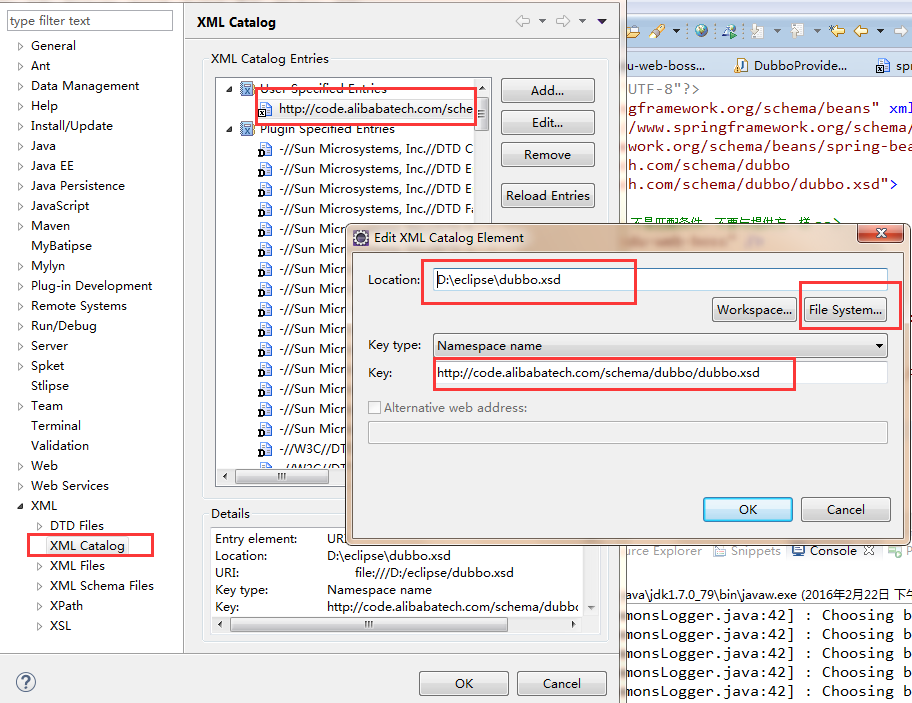Viewport: 912px width, 703px height.
Task: Open back-history dropdown in XML Catalog header
Action: [542, 22]
